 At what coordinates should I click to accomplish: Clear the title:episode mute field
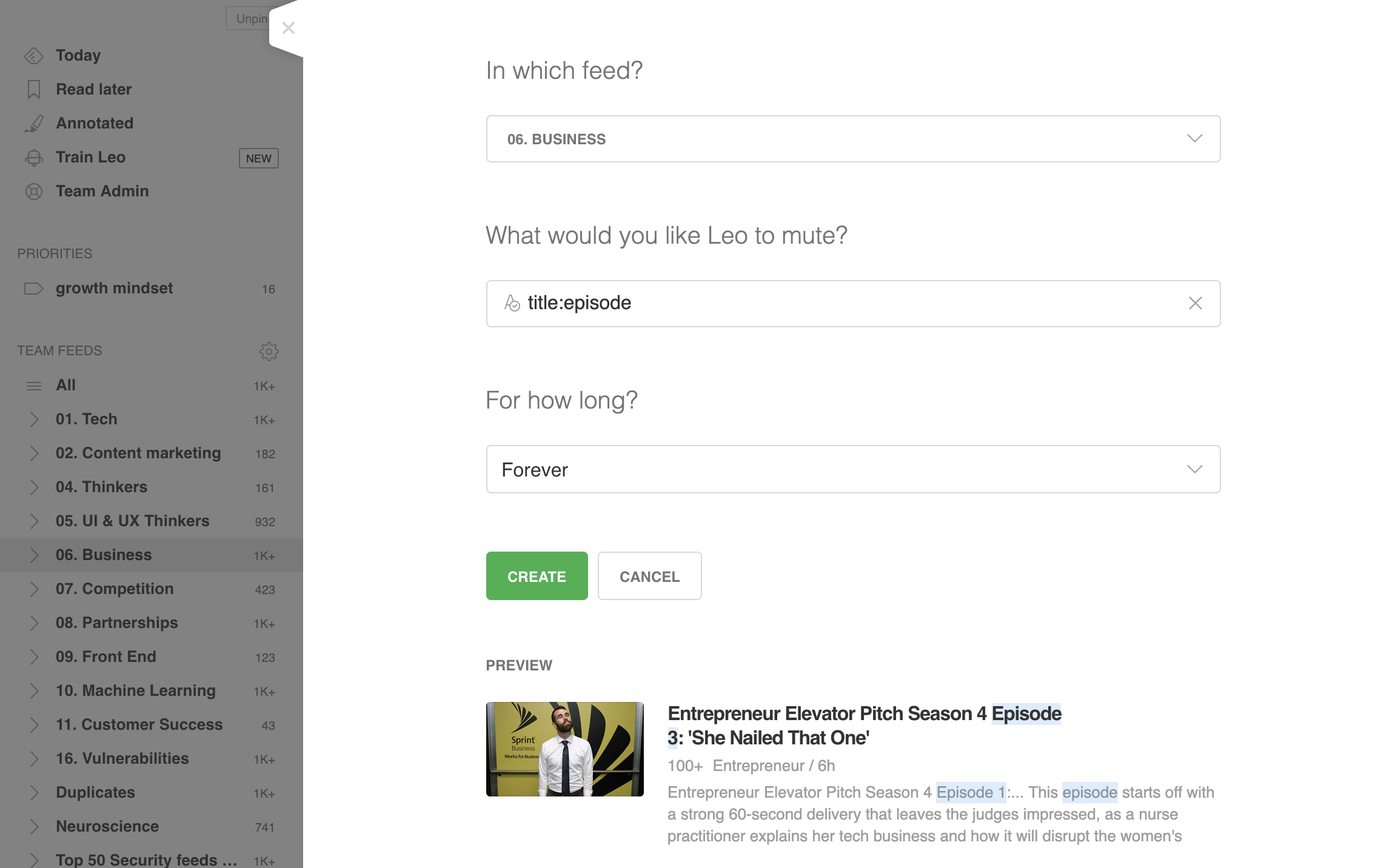[x=1195, y=303]
